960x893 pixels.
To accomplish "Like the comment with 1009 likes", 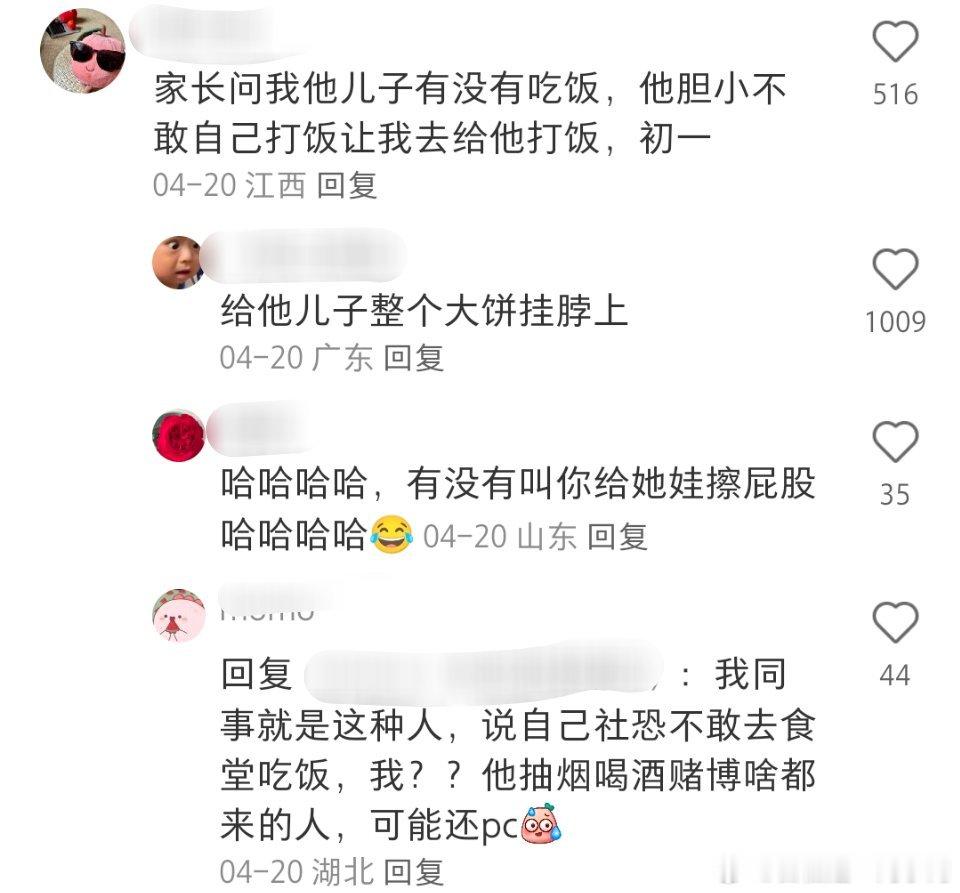I will click(x=894, y=269).
